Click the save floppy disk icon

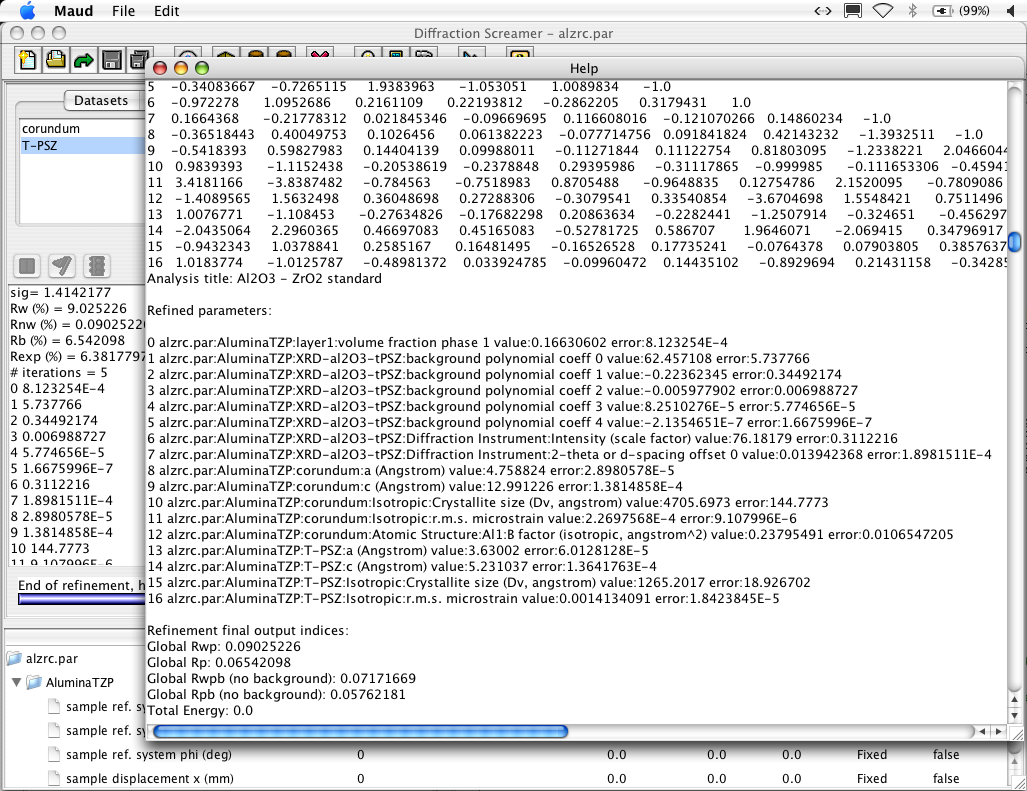[x=112, y=59]
